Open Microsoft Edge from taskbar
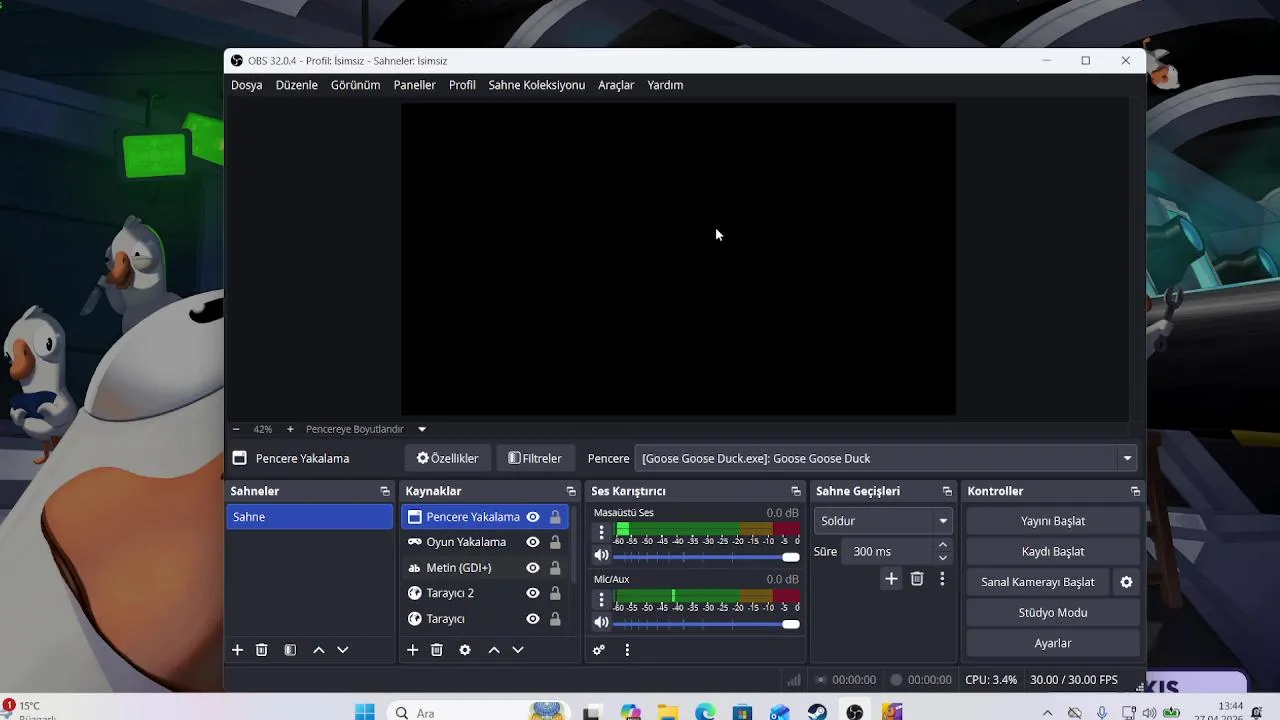This screenshot has width=1280, height=720. pyautogui.click(x=706, y=712)
